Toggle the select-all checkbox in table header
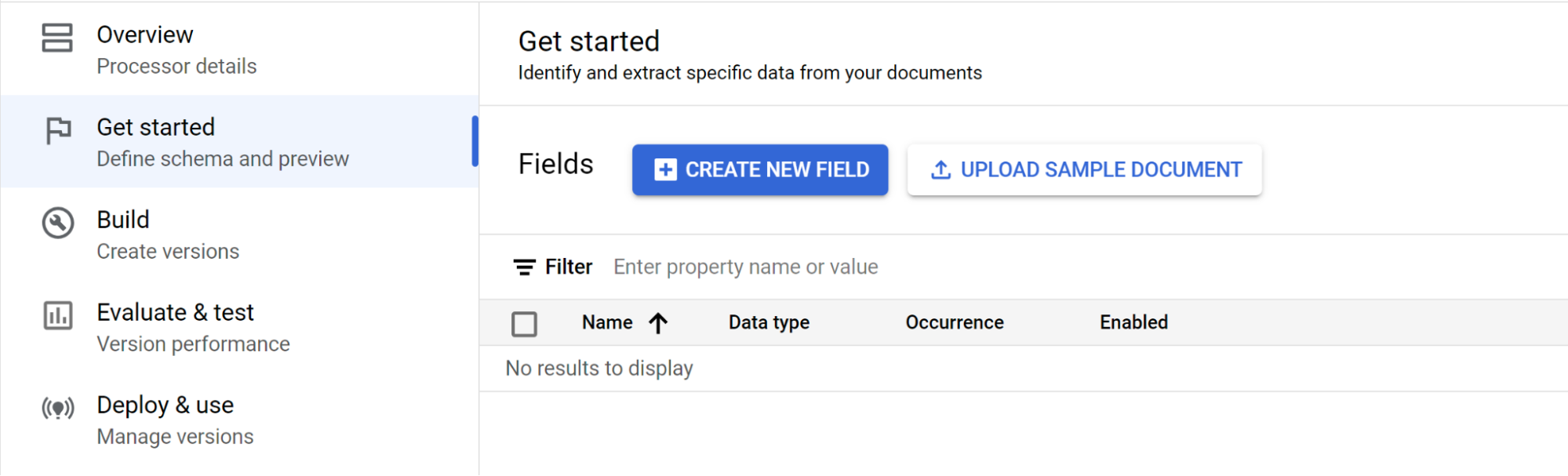This screenshot has width=1568, height=476. tap(524, 324)
